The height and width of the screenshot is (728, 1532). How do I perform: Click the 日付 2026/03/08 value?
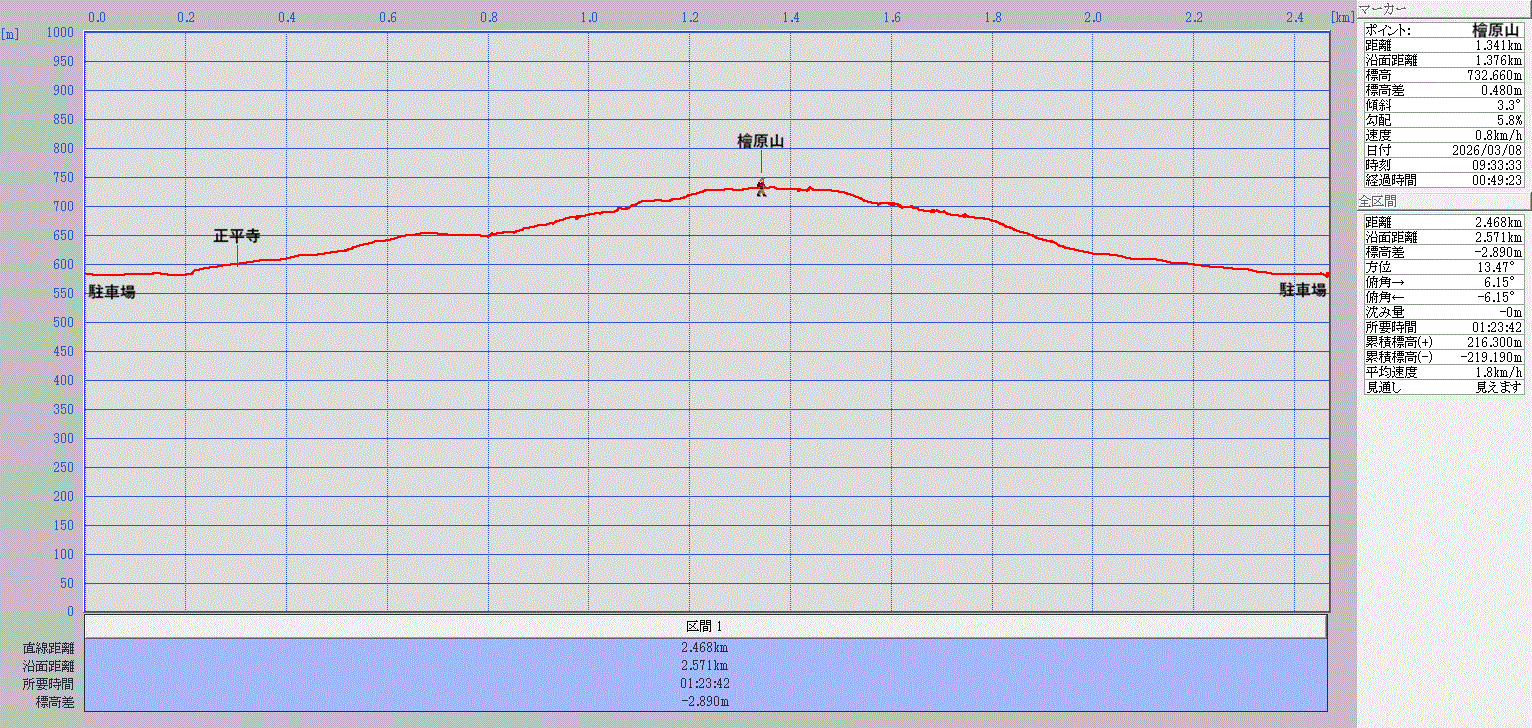coord(1491,150)
